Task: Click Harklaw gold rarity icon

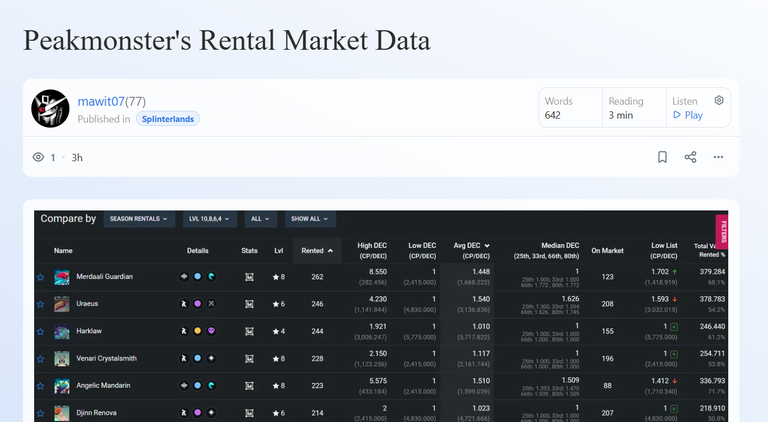Action: 197,331
